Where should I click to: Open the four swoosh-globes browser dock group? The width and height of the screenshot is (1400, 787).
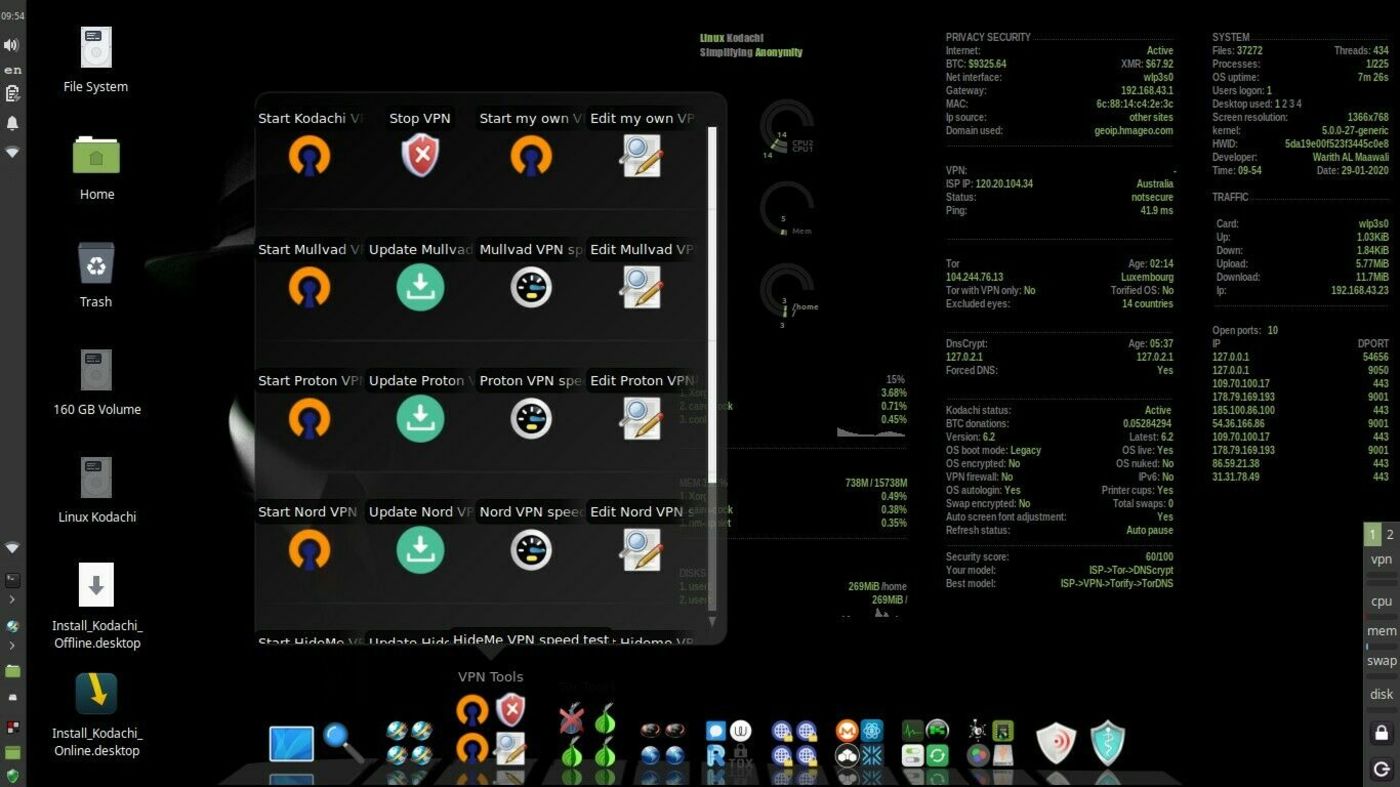pyautogui.click(x=409, y=742)
